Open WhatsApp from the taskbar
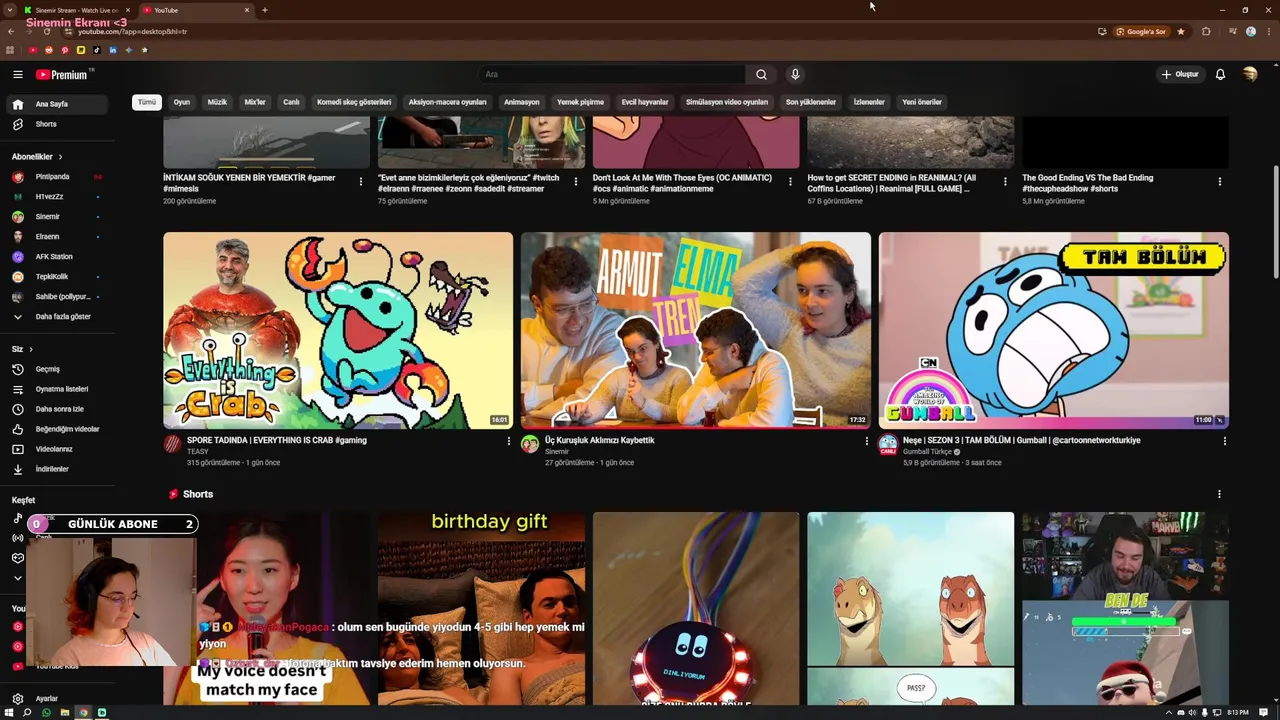Screen dimensions: 1280x720 click(x=46, y=712)
